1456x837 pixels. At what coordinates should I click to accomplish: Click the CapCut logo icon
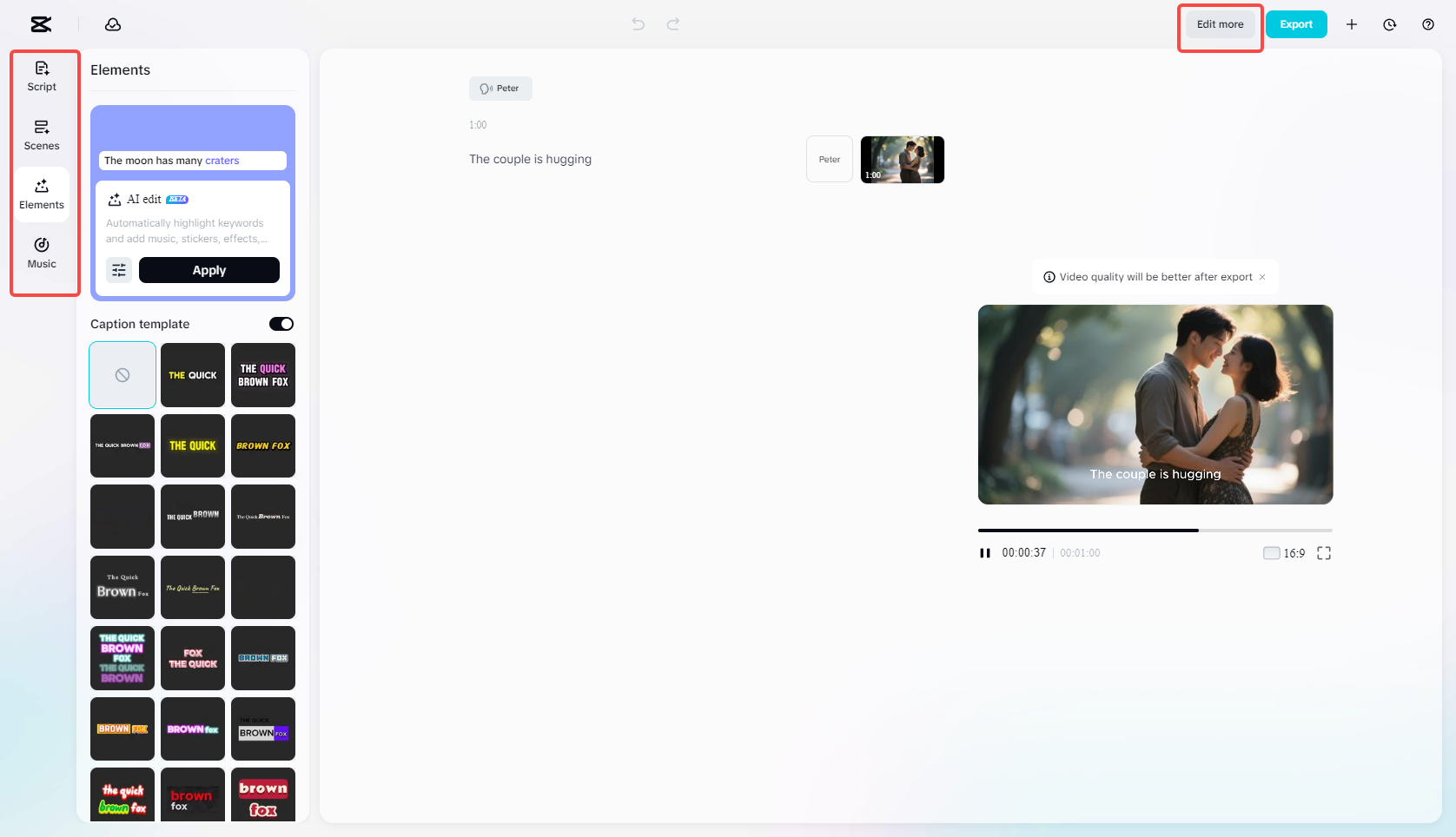point(41,24)
